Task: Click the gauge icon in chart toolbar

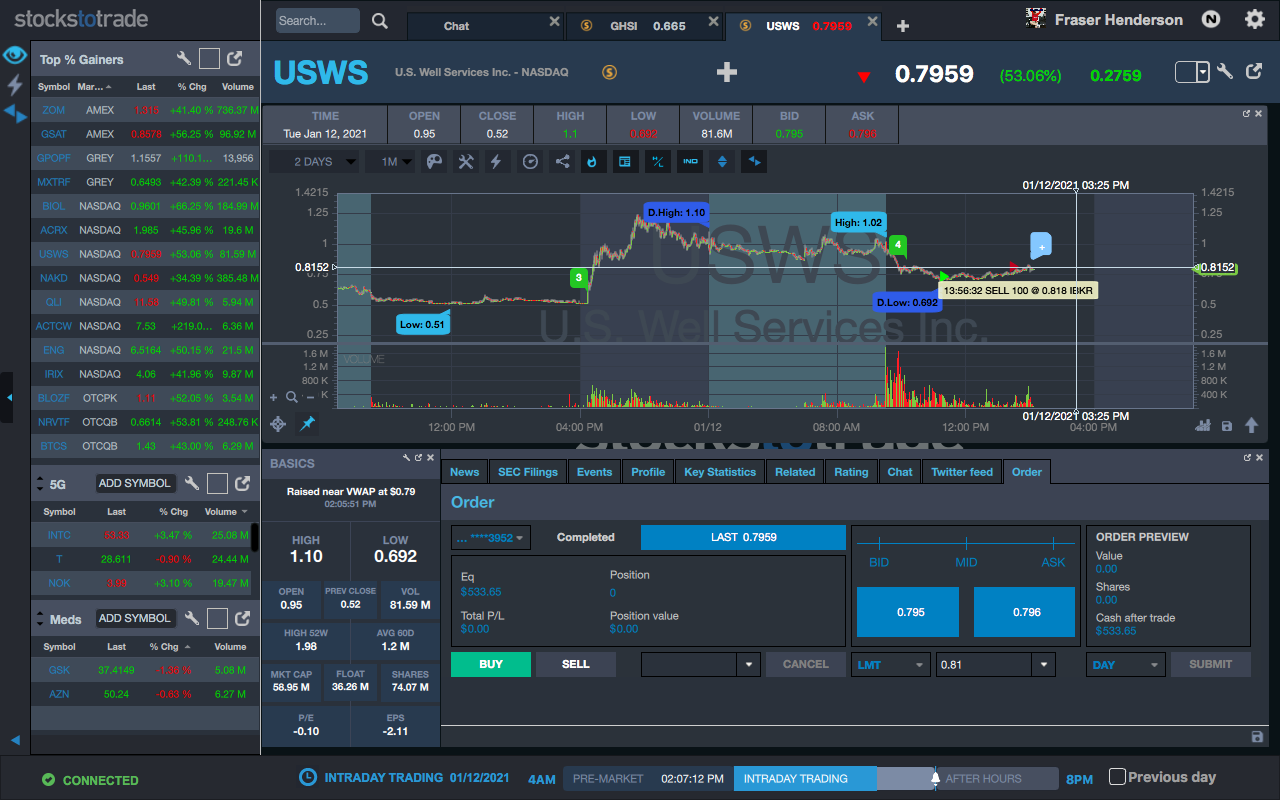Action: pyautogui.click(x=531, y=161)
